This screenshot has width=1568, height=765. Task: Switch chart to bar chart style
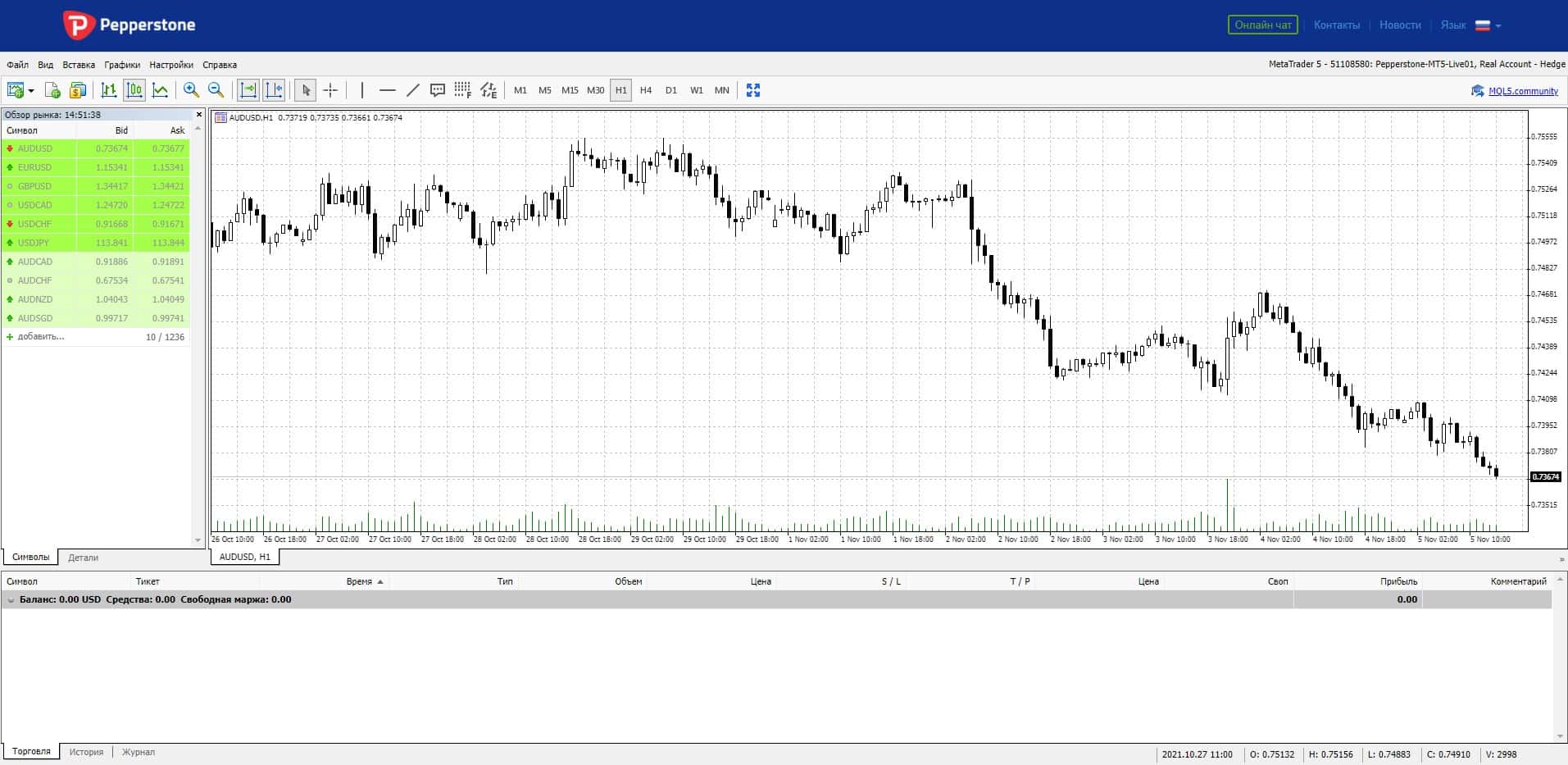click(x=108, y=90)
